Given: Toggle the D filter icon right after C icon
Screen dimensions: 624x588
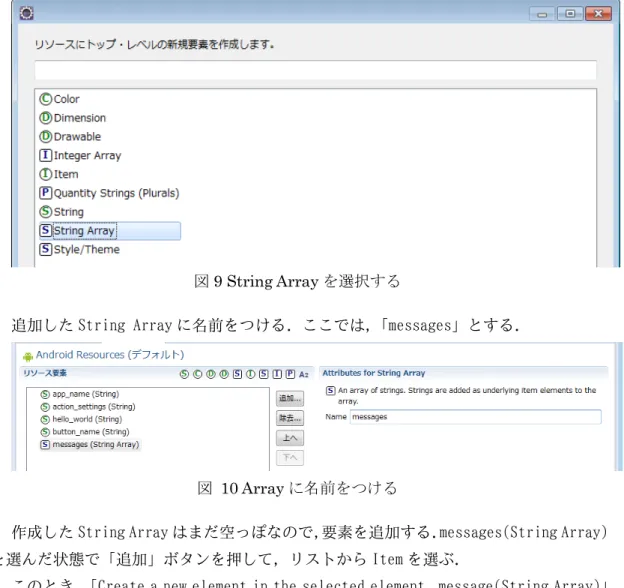Looking at the screenshot, I should click(x=211, y=374).
